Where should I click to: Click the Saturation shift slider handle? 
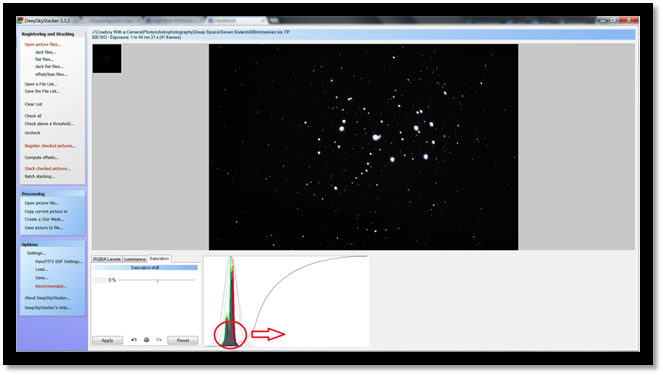[157, 280]
